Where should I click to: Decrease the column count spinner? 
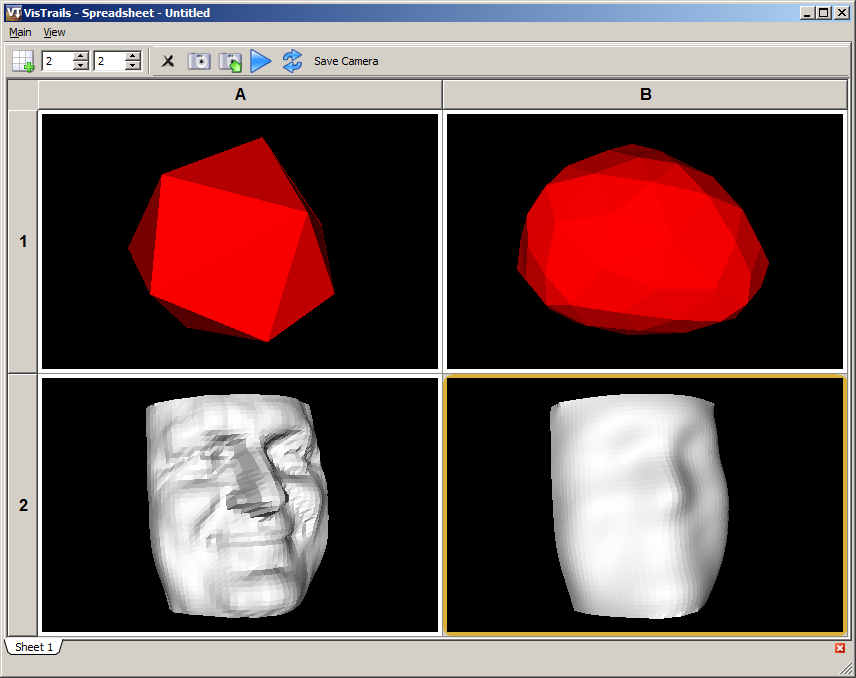coord(133,66)
